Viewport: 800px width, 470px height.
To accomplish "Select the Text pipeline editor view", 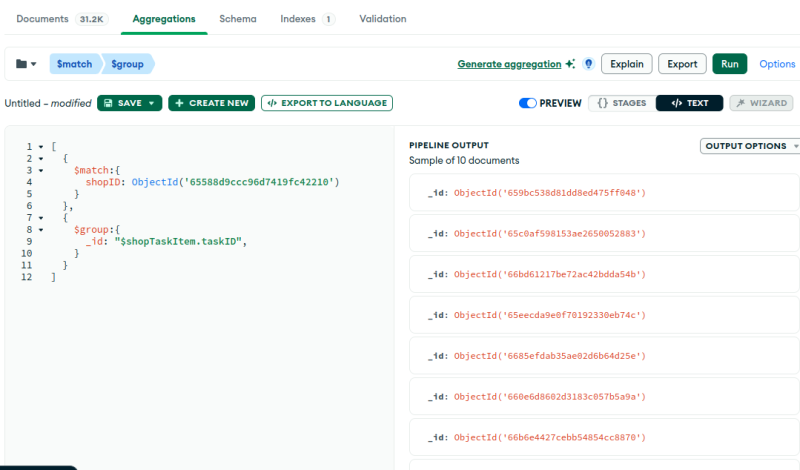I will [689, 103].
